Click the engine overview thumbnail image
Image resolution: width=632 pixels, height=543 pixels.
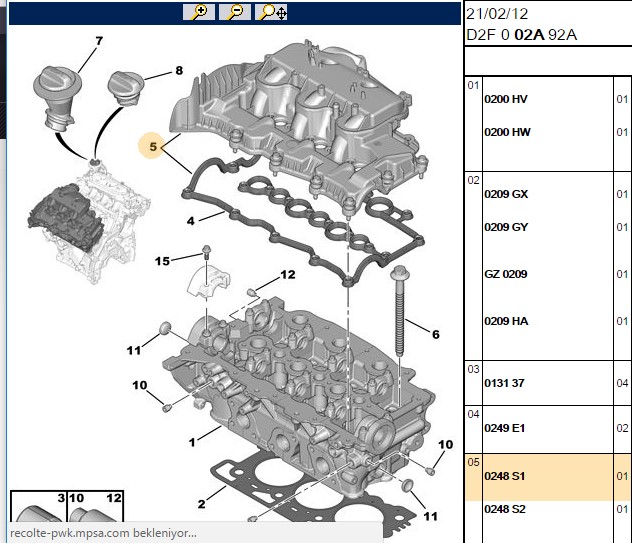(x=89, y=221)
